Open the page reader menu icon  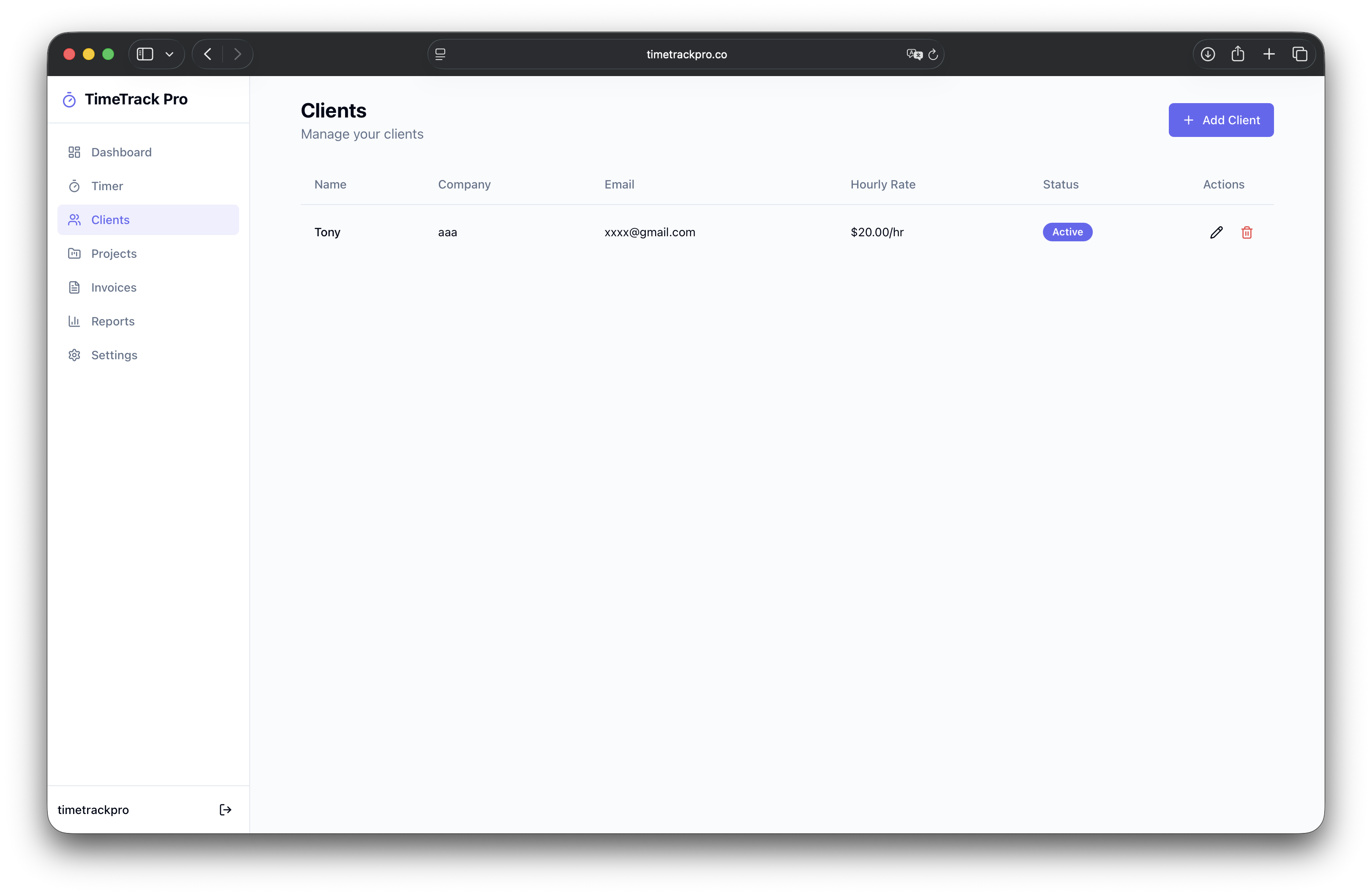[441, 54]
